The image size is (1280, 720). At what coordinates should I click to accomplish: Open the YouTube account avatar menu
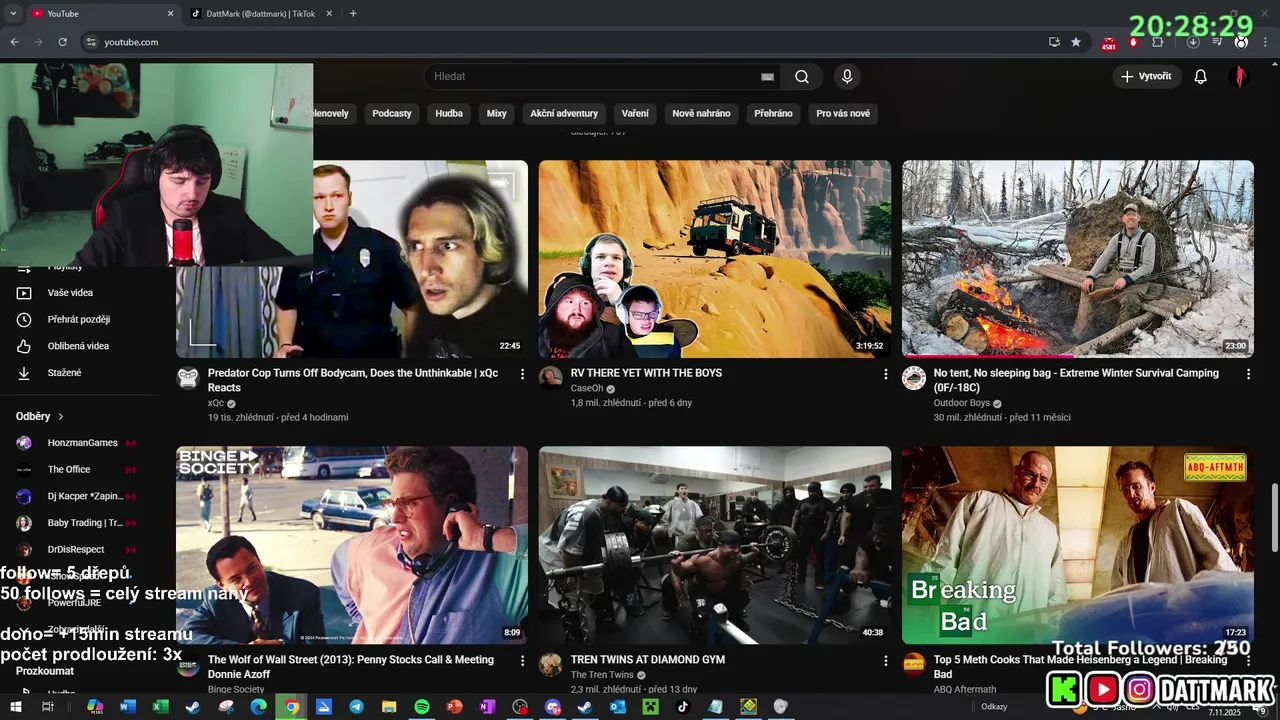(1240, 76)
